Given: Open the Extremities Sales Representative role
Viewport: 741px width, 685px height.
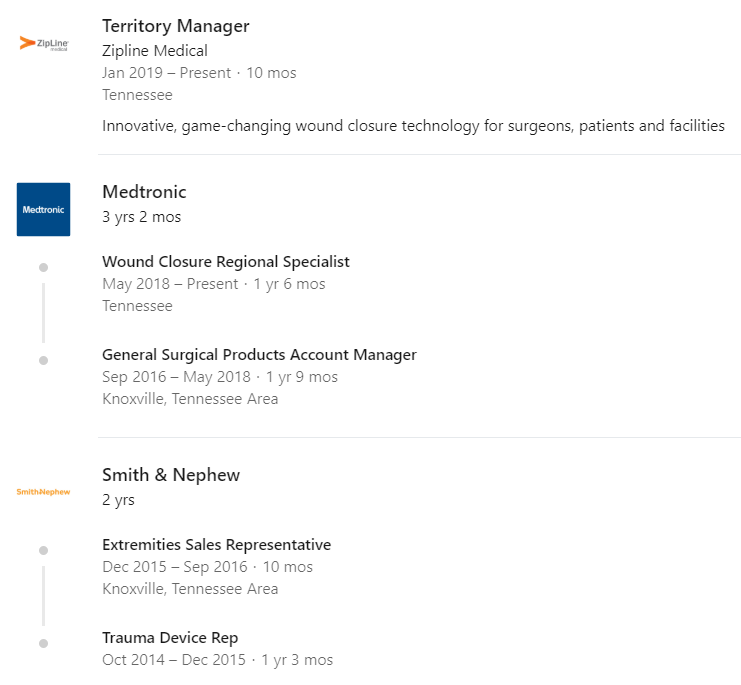Looking at the screenshot, I should [x=216, y=545].
